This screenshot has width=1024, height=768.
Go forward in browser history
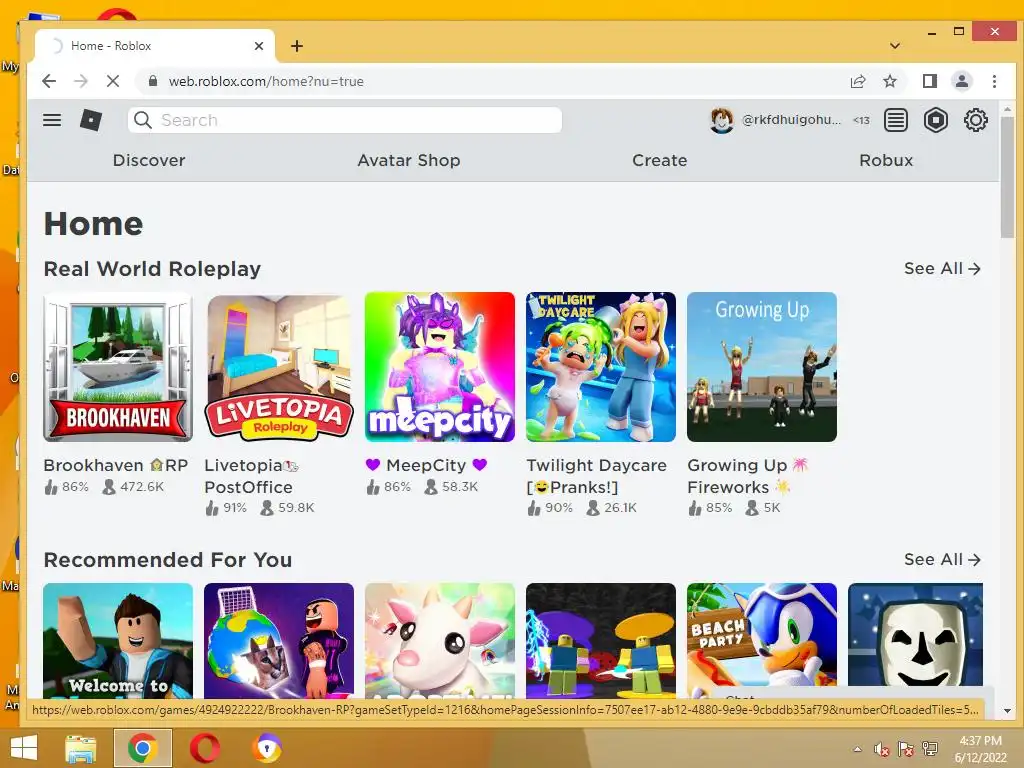click(x=81, y=81)
